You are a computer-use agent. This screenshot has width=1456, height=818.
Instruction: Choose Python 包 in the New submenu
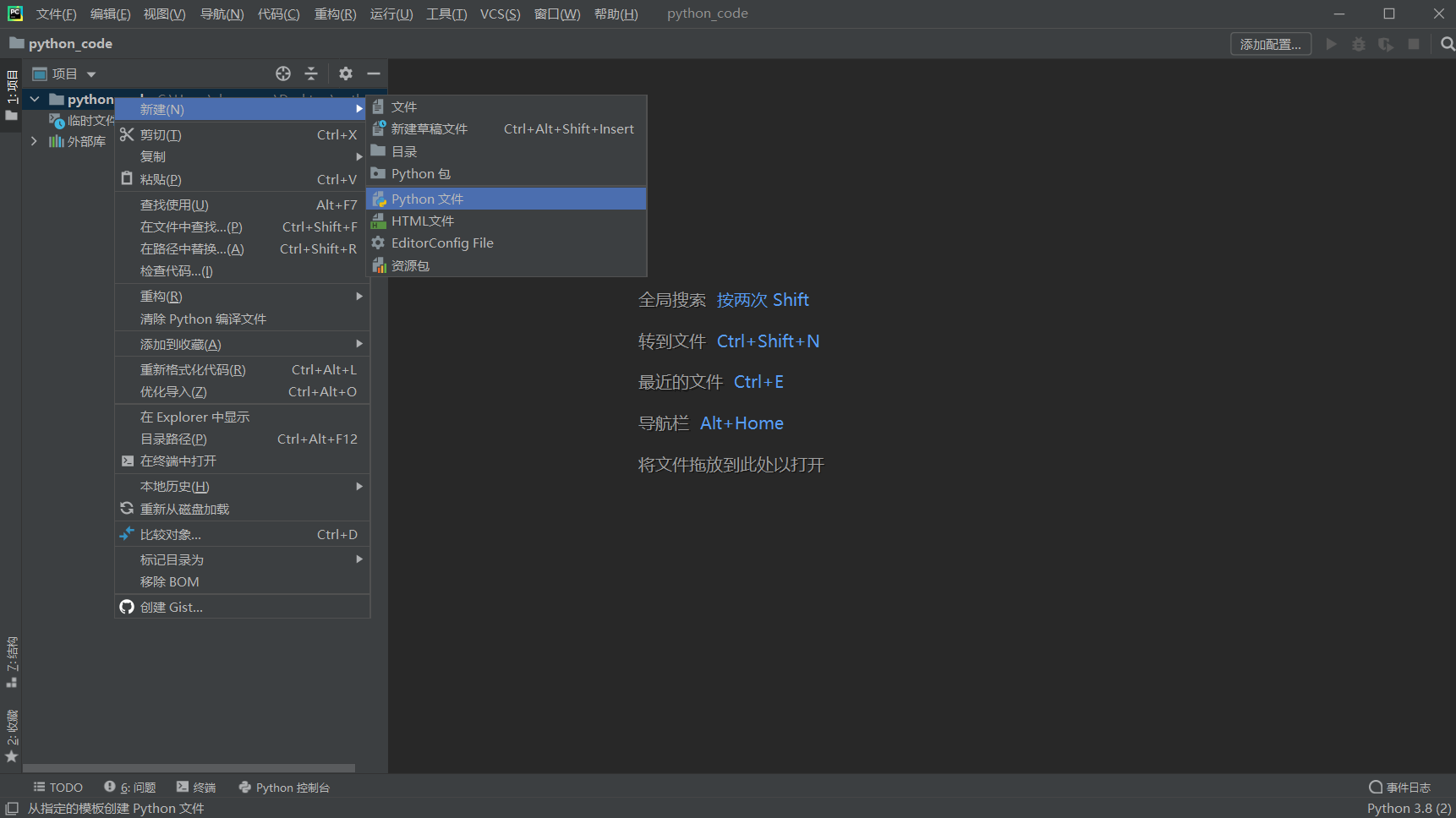(506, 173)
